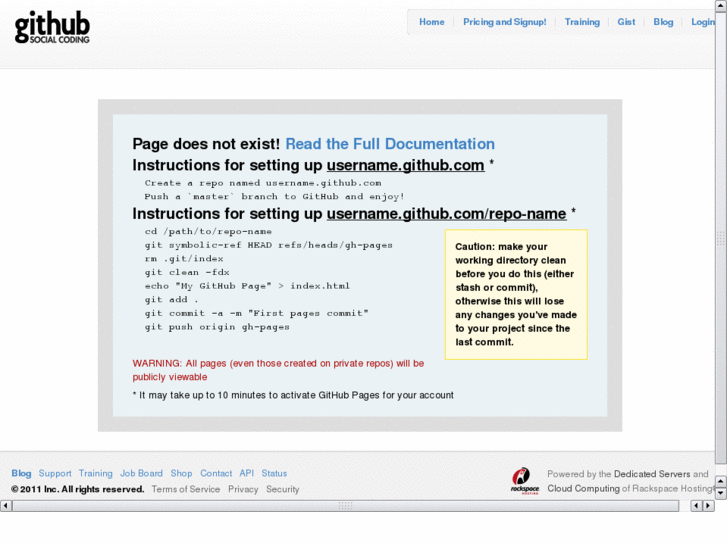Visit the Job Board footer link
727x545 pixels.
(x=141, y=473)
